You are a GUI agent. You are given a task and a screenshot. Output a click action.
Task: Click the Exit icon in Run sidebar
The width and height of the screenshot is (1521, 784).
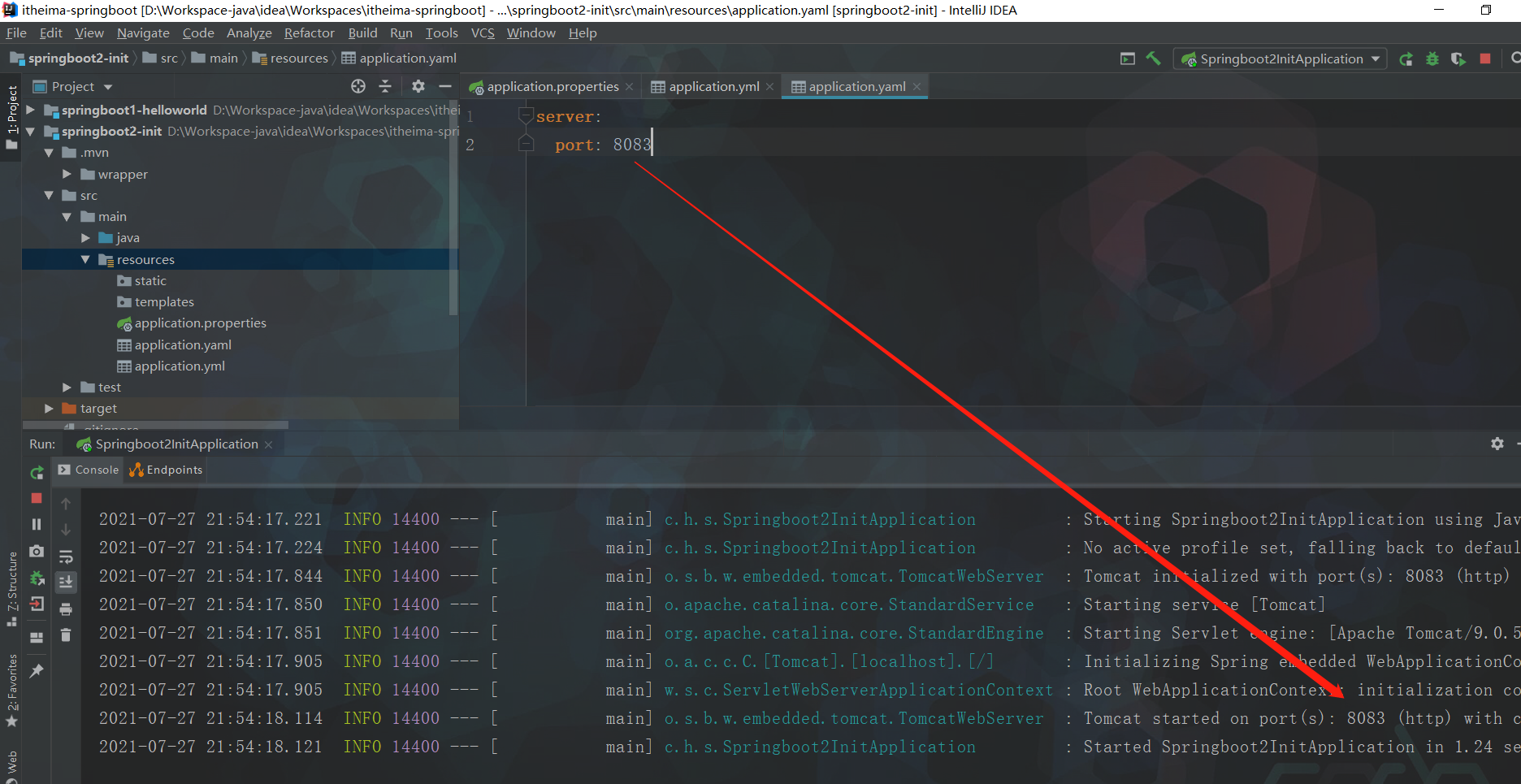tap(37, 604)
